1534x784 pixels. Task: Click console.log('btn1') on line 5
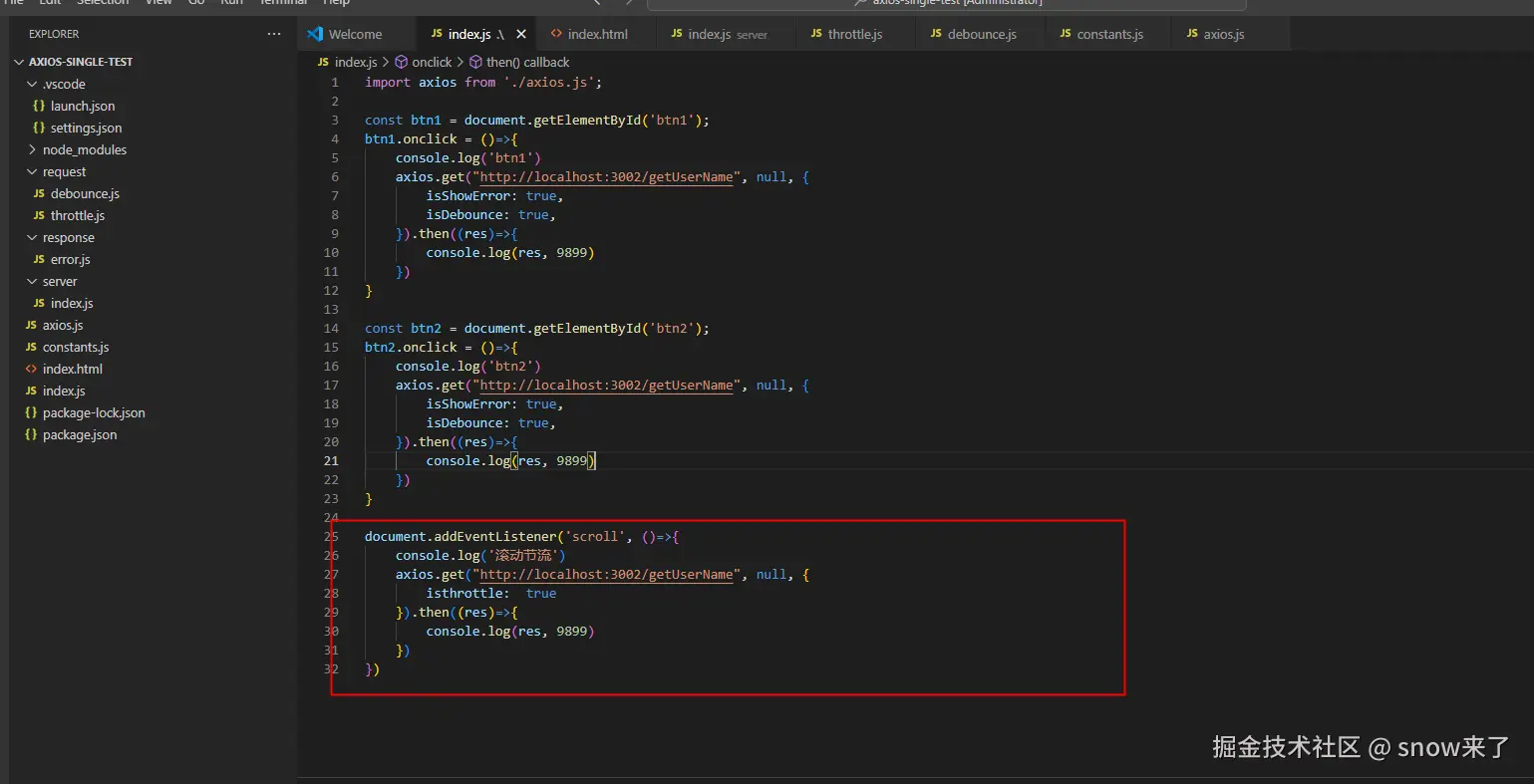(468, 158)
